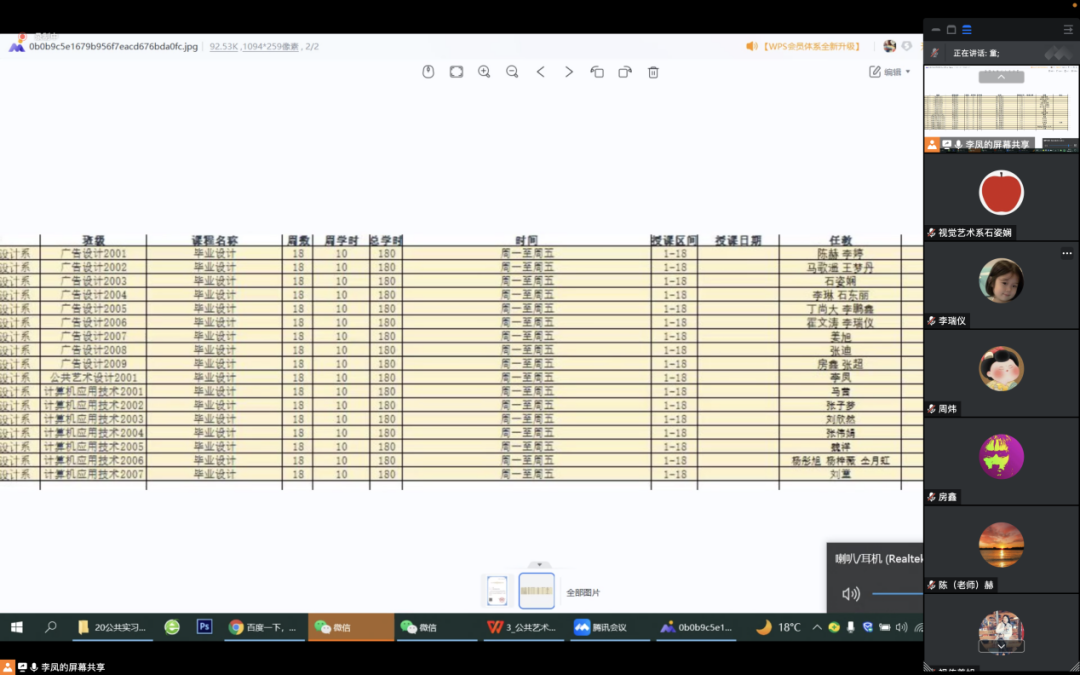Click the WPS会员体系全新升级 link
Image resolution: width=1080 pixels, height=675 pixels.
[x=803, y=46]
